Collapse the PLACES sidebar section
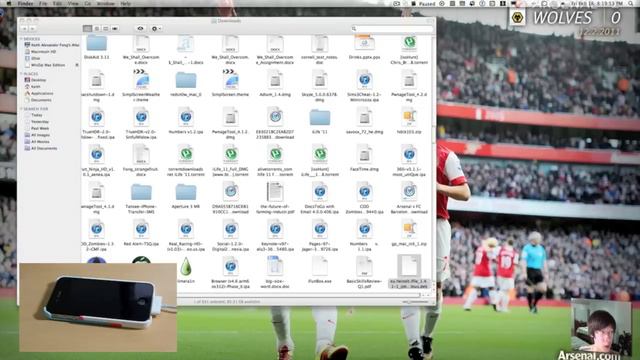This screenshot has width=640, height=360. 21,73
